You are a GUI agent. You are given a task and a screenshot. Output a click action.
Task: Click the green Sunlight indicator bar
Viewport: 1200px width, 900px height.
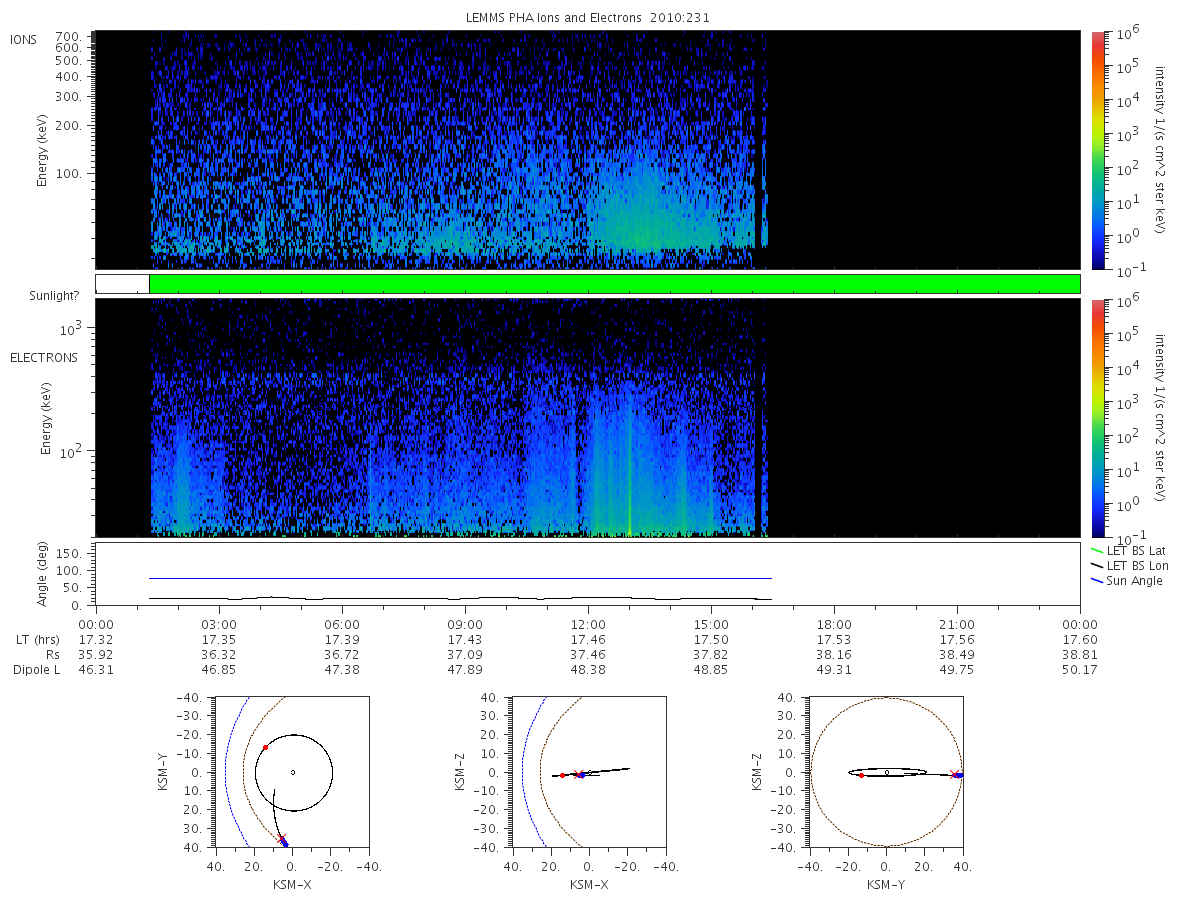tap(614, 284)
